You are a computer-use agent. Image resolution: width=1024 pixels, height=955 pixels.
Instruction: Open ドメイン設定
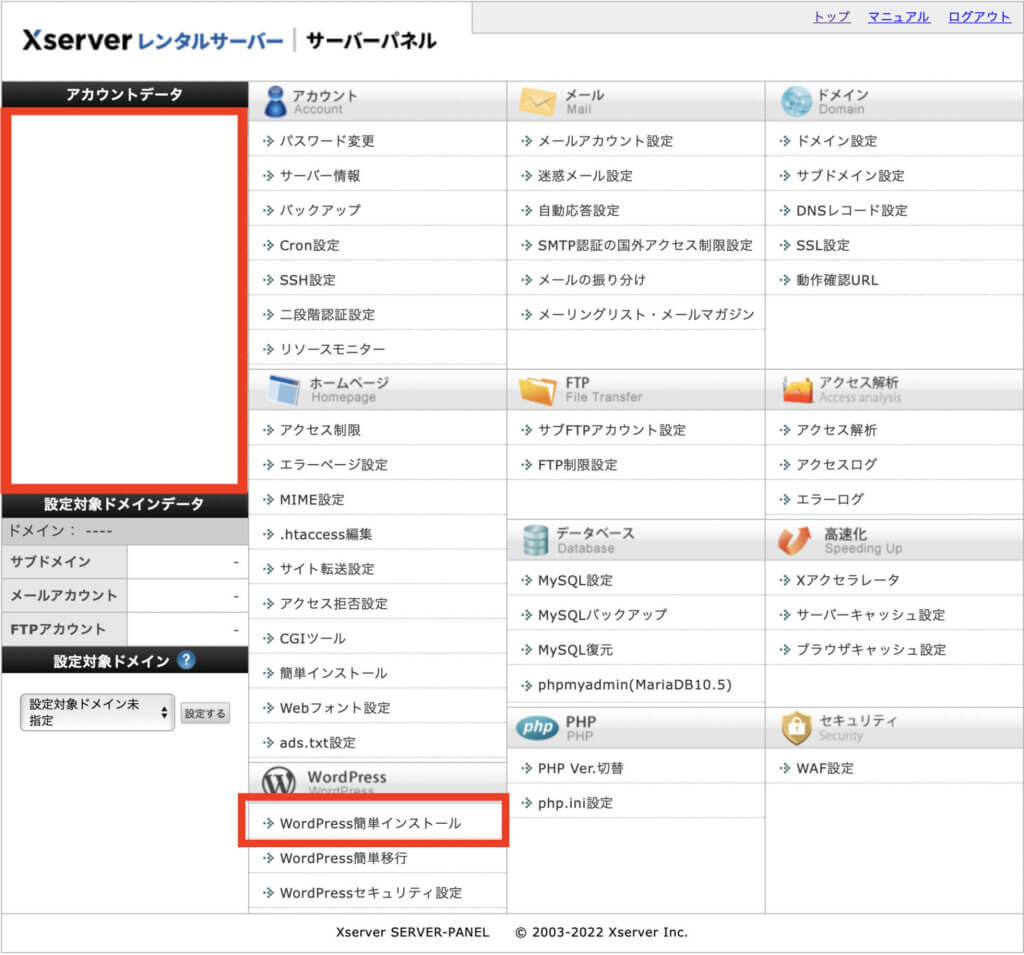click(837, 141)
